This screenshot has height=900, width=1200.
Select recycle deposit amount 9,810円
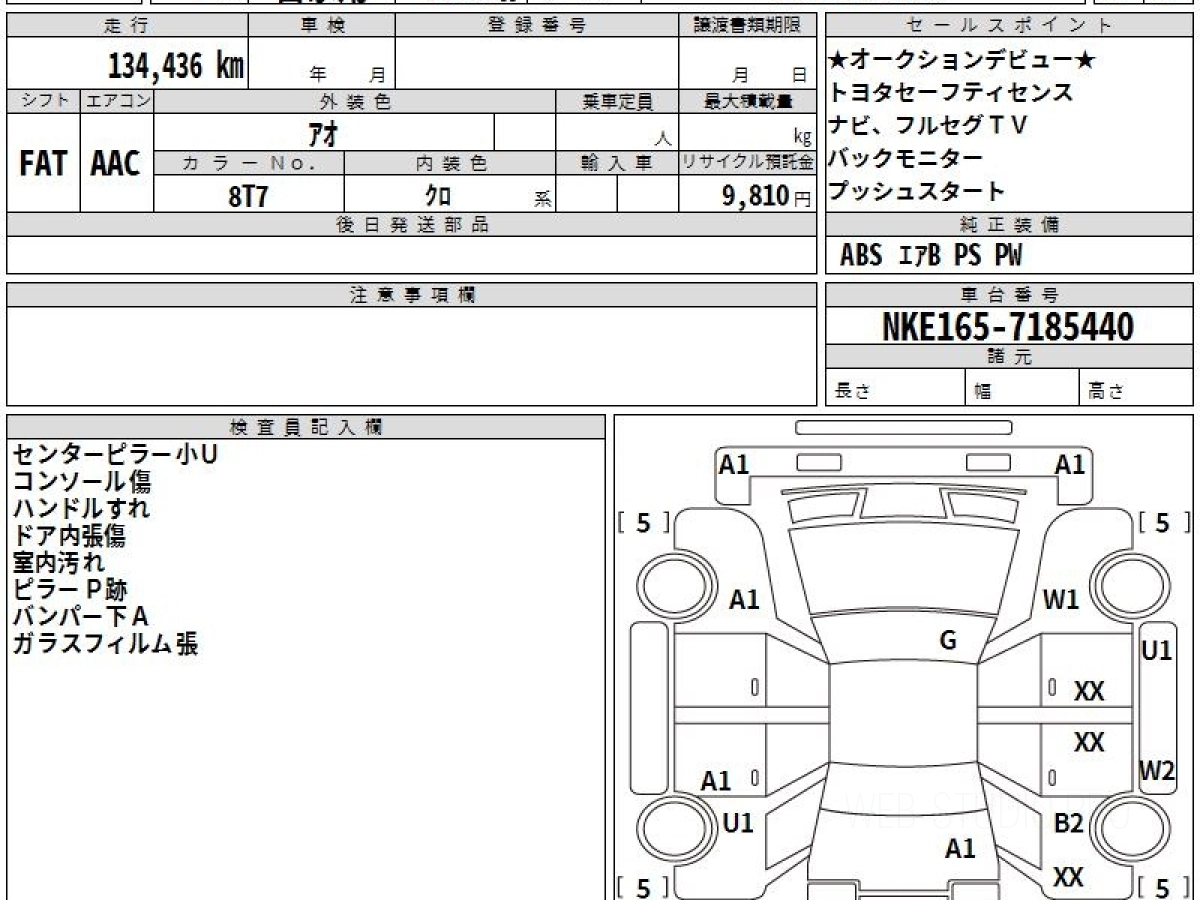pos(767,197)
